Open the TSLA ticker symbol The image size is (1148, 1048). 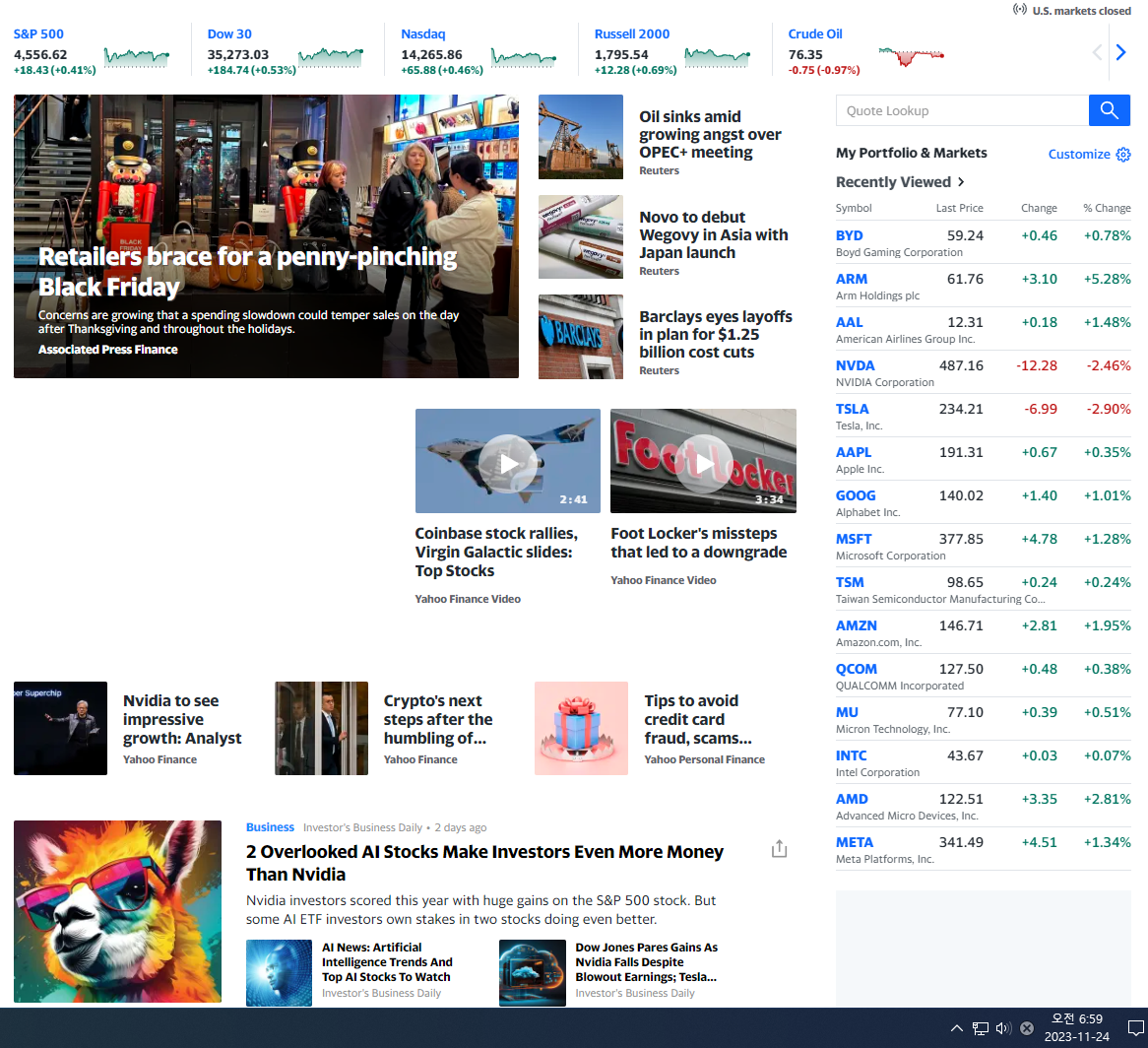tap(853, 409)
